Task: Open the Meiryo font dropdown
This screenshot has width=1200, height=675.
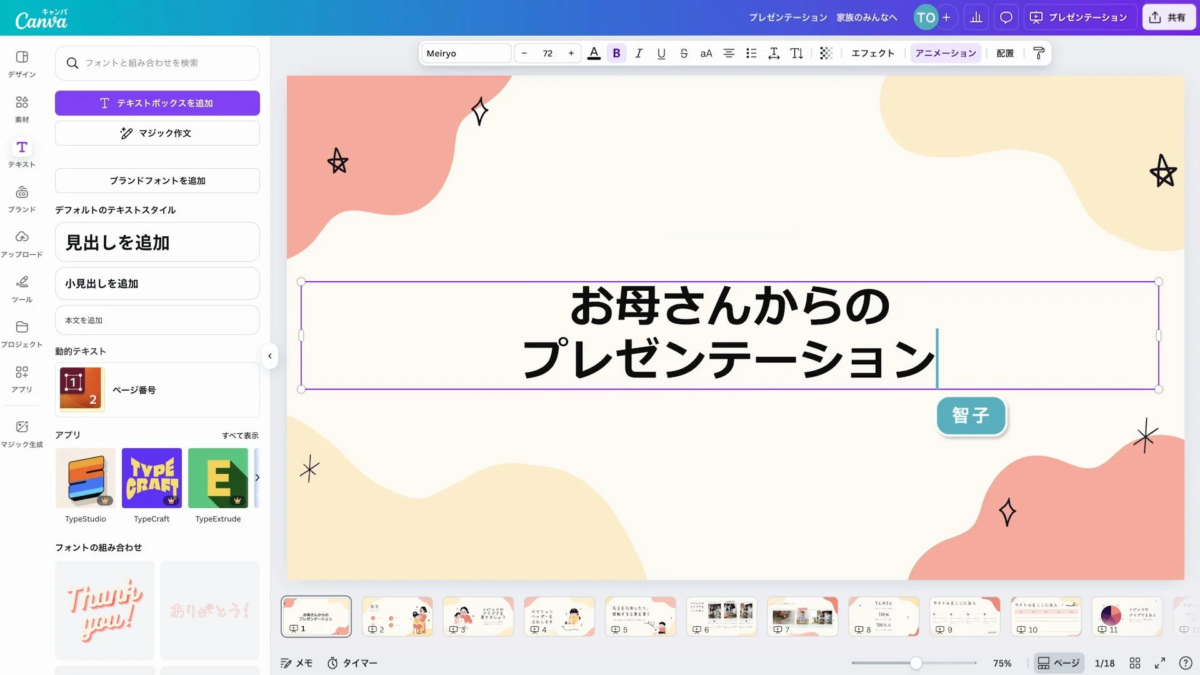Action: click(464, 52)
